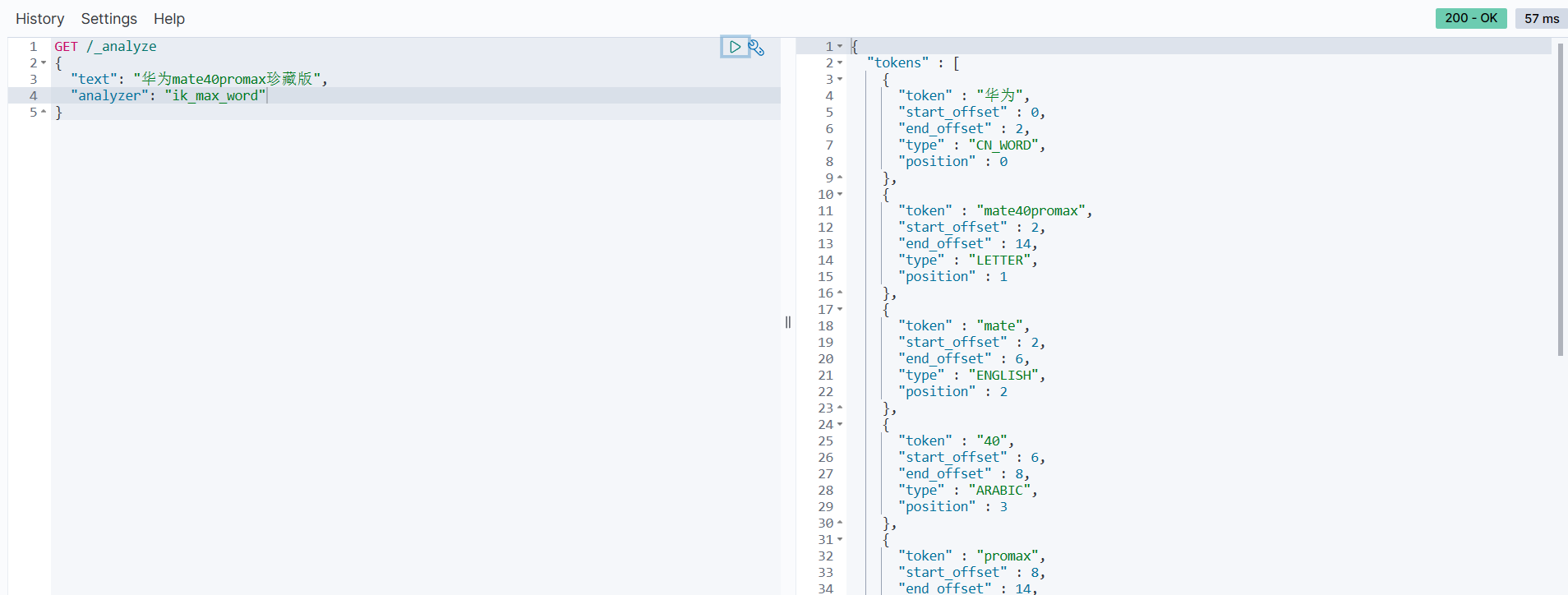
Task: Click "position" : 0 on line 8
Action: coord(952,162)
